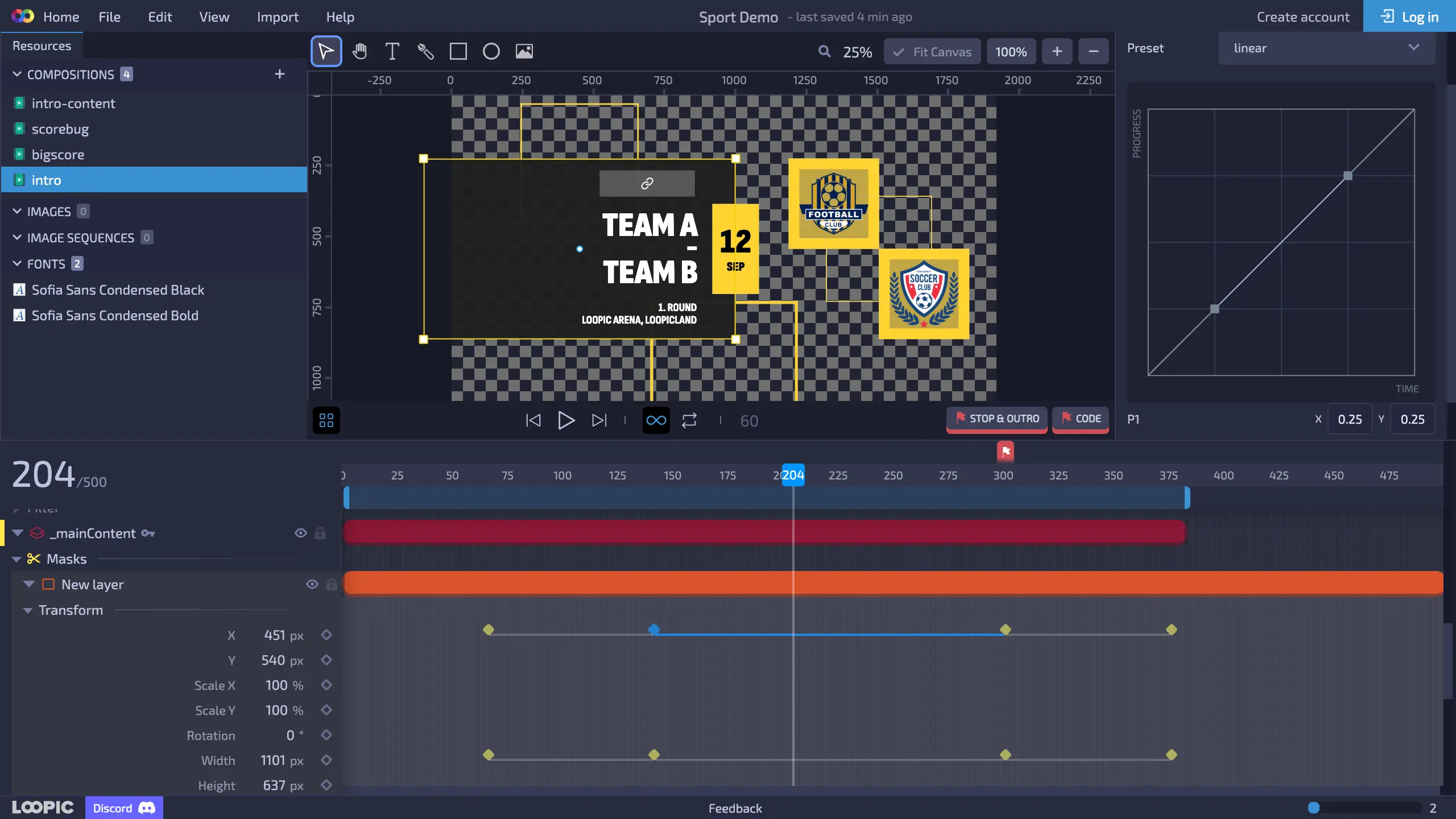Select the hand/pan tool
1456x819 pixels.
pyautogui.click(x=360, y=51)
